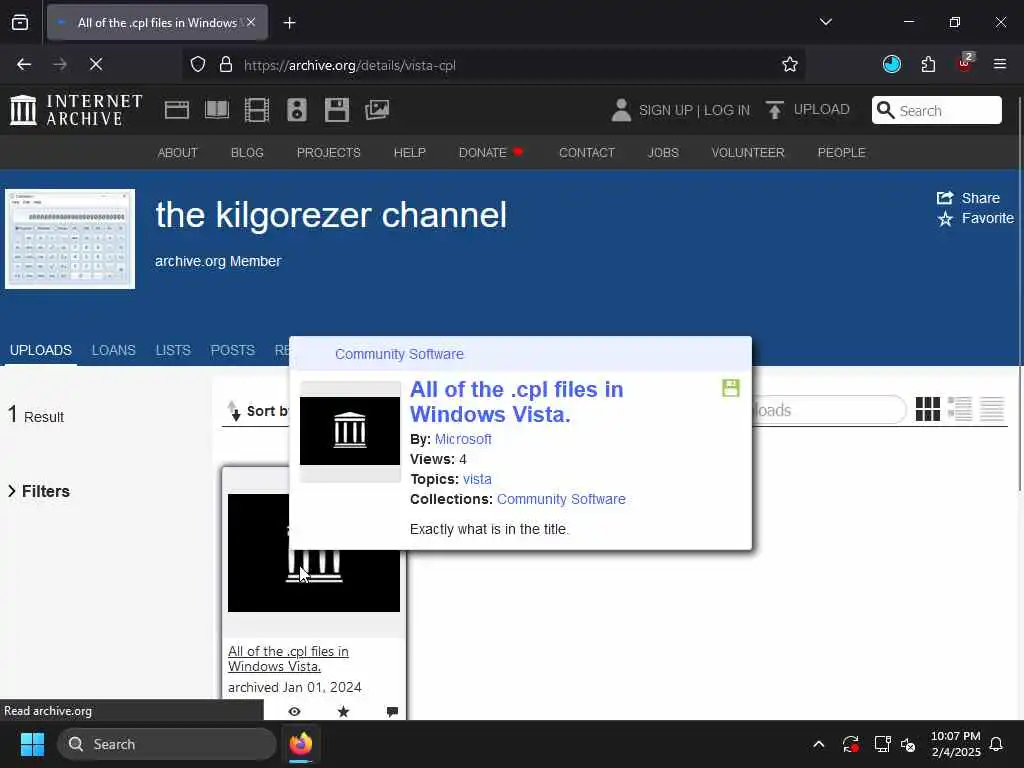Image resolution: width=1024 pixels, height=768 pixels.
Task: Switch to tile grid view
Action: point(927,409)
